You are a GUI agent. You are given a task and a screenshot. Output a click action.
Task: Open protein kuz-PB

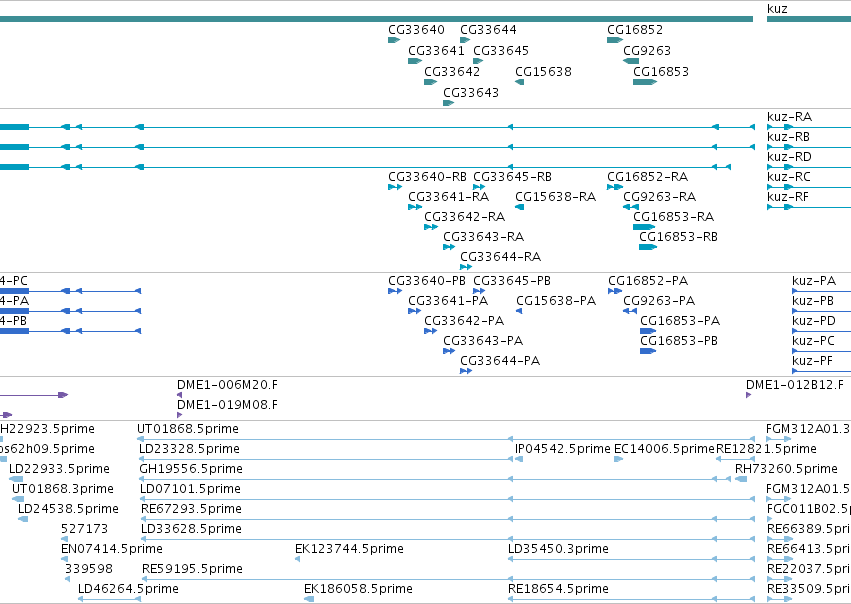click(x=813, y=301)
